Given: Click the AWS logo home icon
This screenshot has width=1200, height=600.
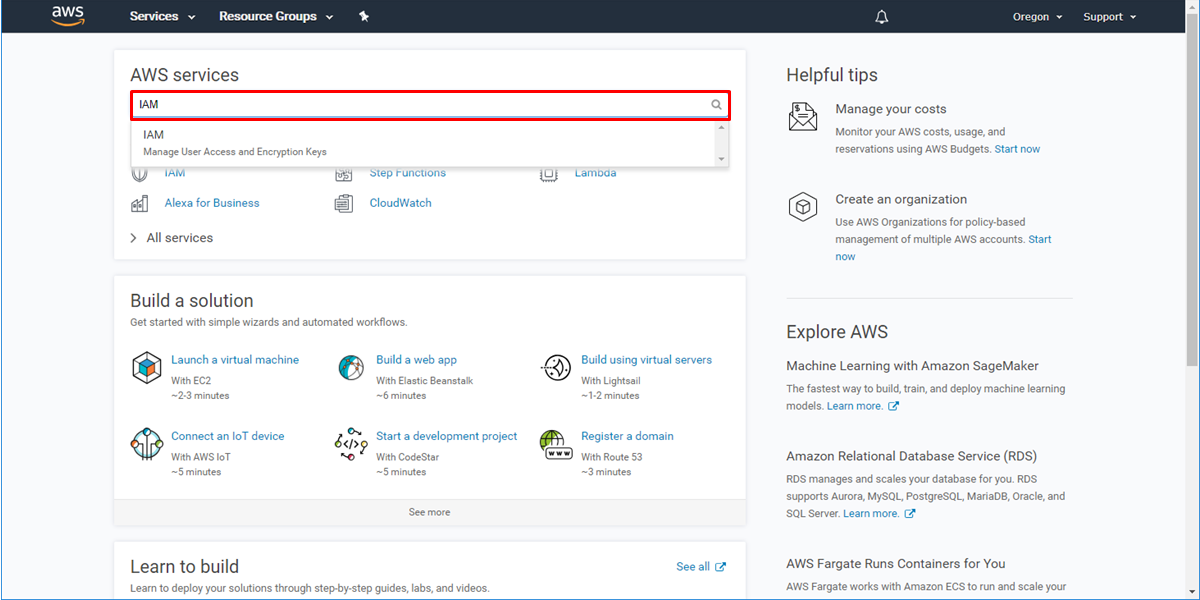Looking at the screenshot, I should tap(68, 16).
